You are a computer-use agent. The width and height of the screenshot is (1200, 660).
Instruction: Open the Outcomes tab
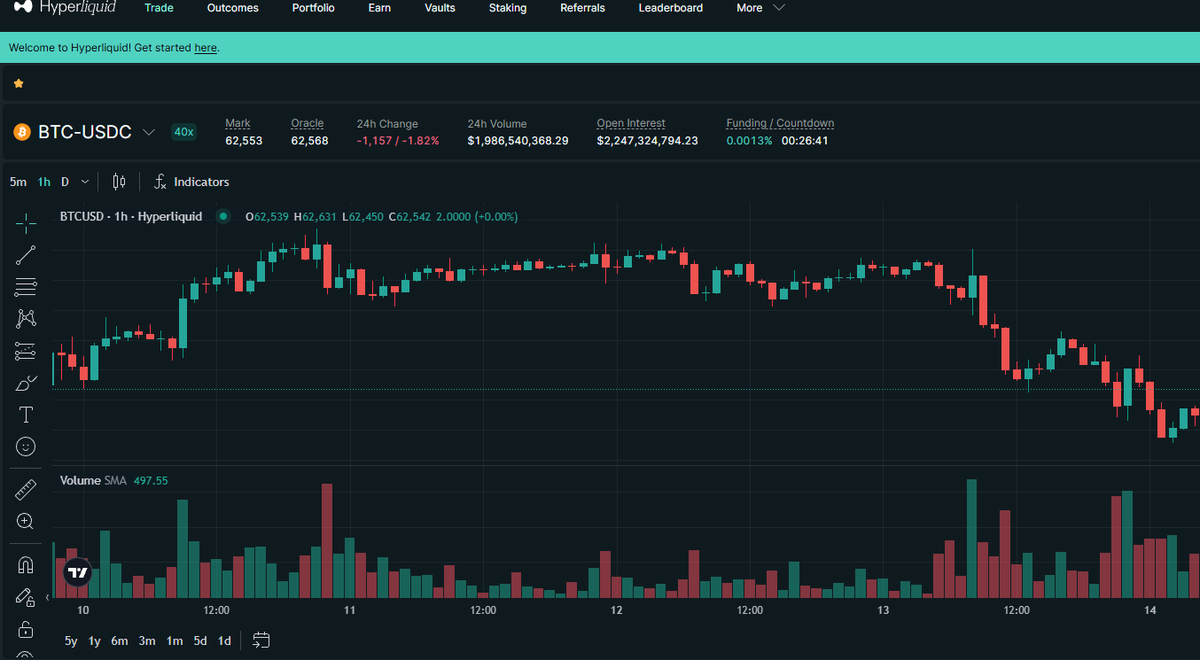click(x=233, y=8)
